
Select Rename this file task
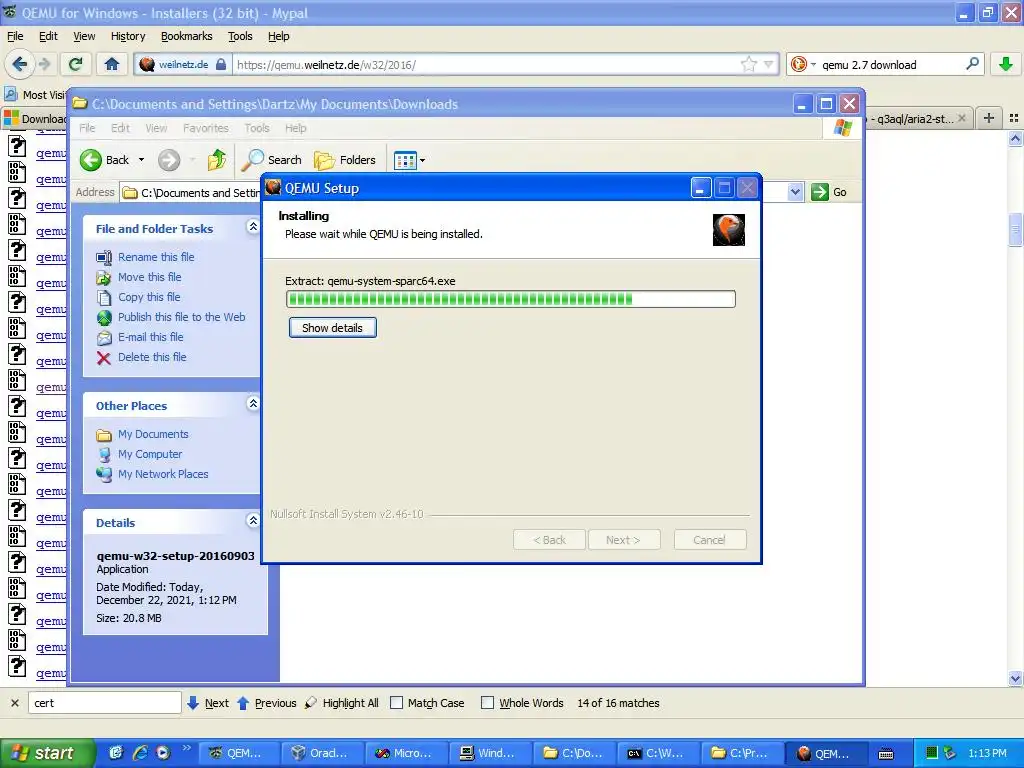coord(155,257)
